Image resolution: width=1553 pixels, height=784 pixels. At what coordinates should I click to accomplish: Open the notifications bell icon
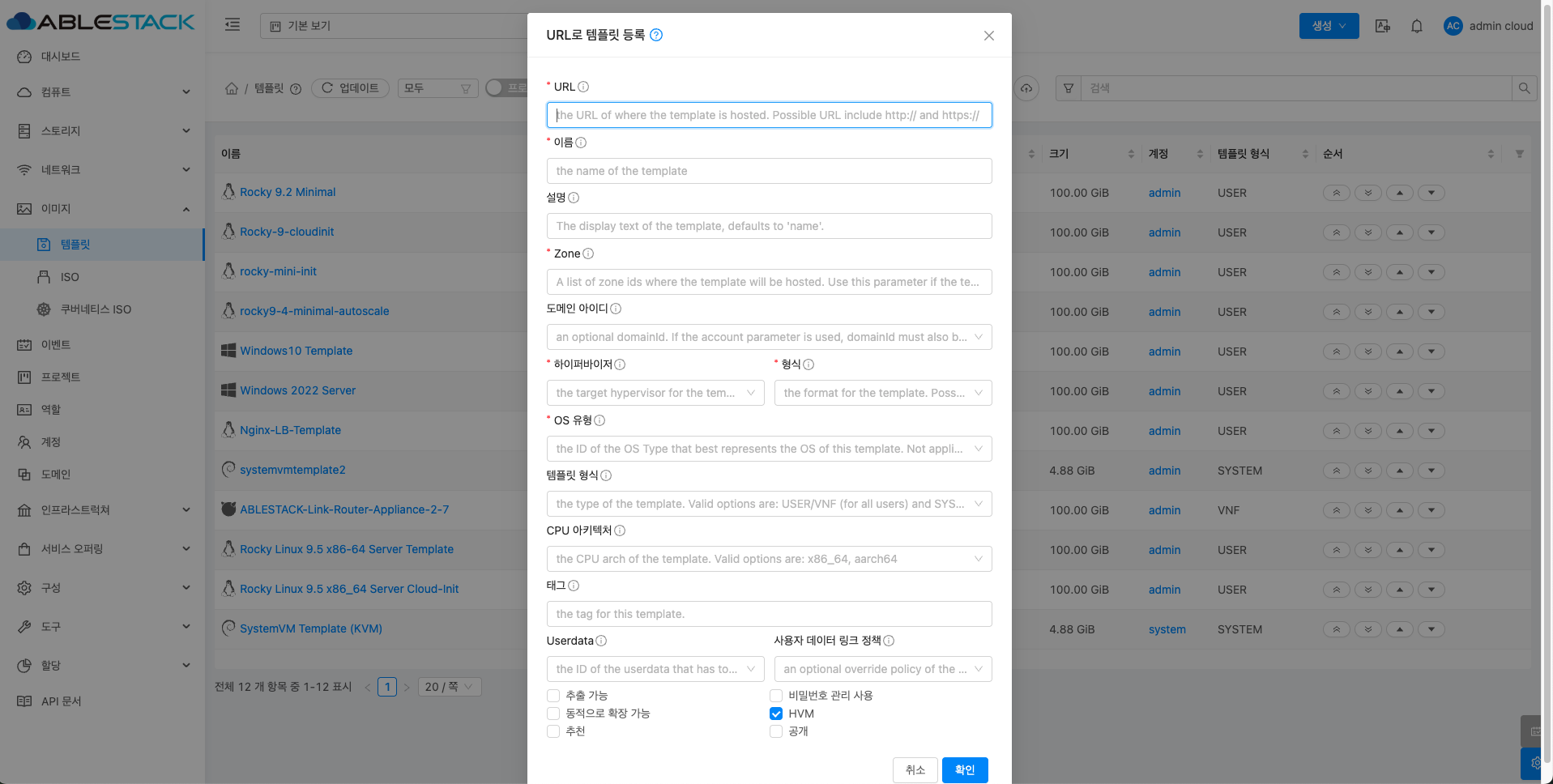(1417, 26)
